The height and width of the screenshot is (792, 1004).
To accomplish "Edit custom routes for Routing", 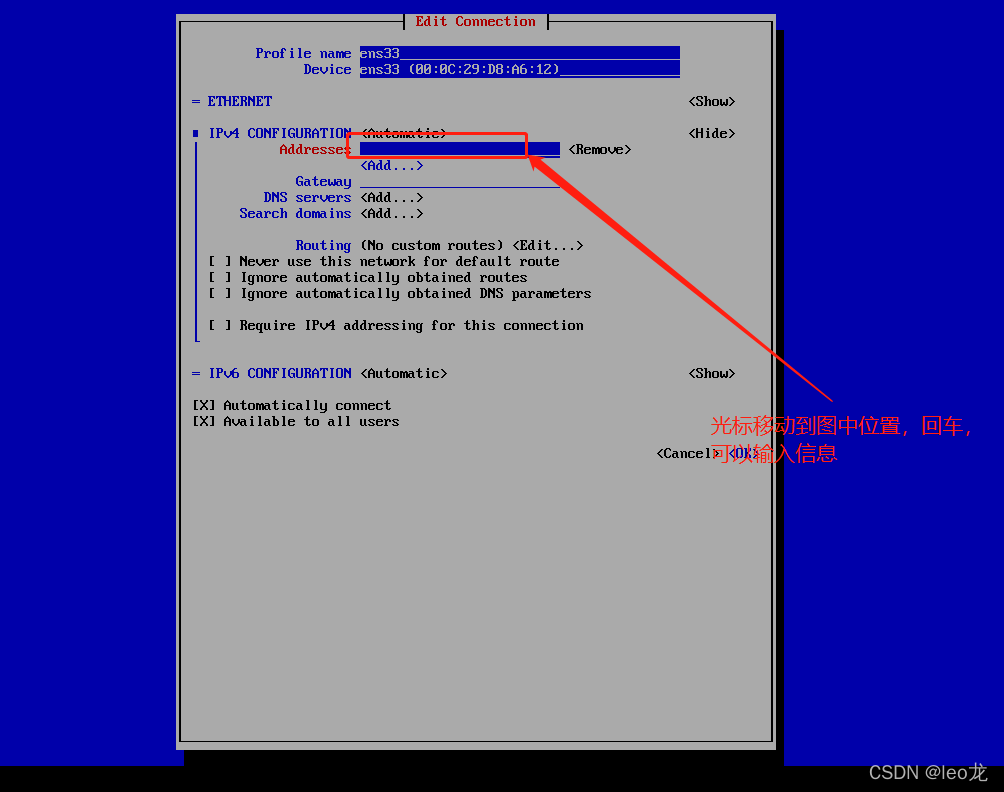I will 547,245.
